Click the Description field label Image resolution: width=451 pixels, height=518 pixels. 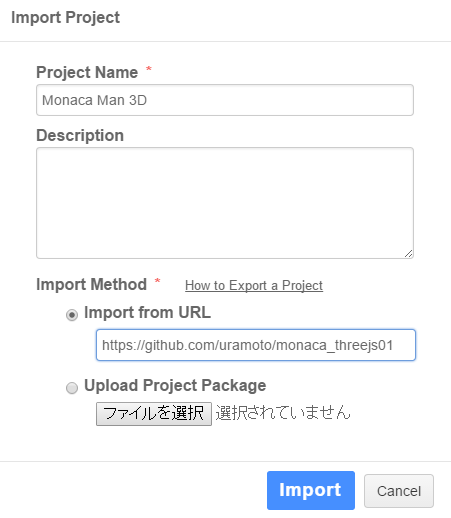(80, 135)
